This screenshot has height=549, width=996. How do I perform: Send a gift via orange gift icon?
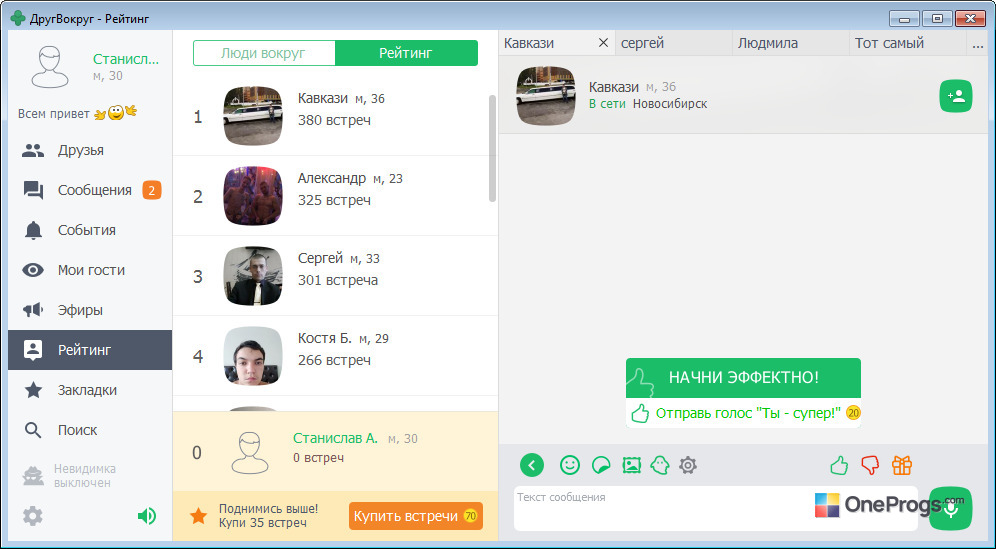point(901,466)
